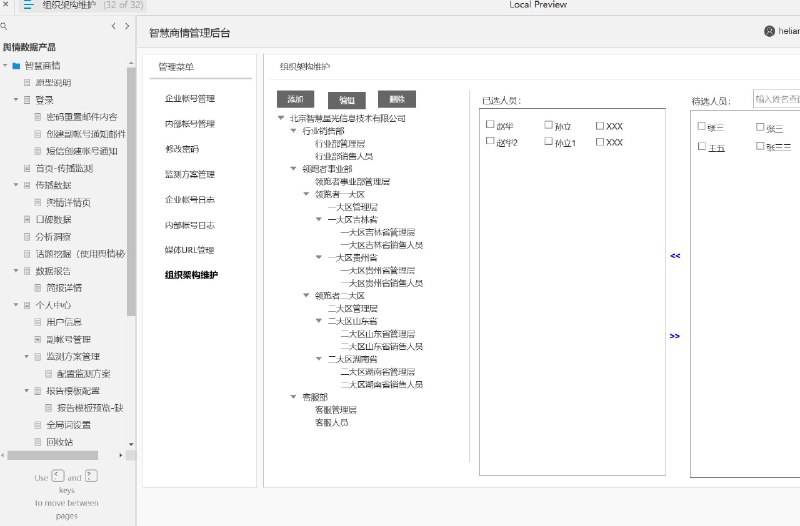
Task: Click page icon beside 首页-传播监测
Action: [x=27, y=168]
